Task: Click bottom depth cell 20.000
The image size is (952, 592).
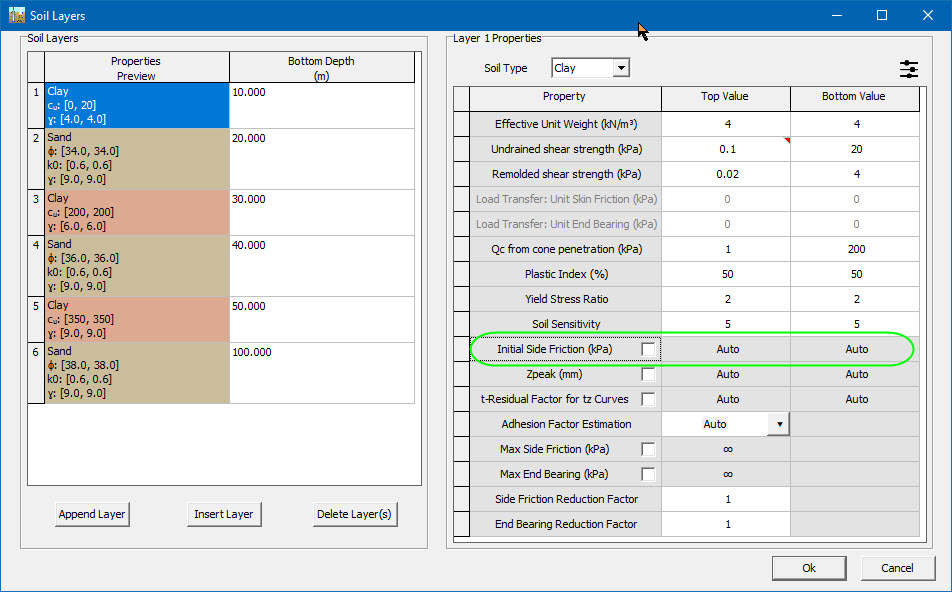Action: point(322,158)
